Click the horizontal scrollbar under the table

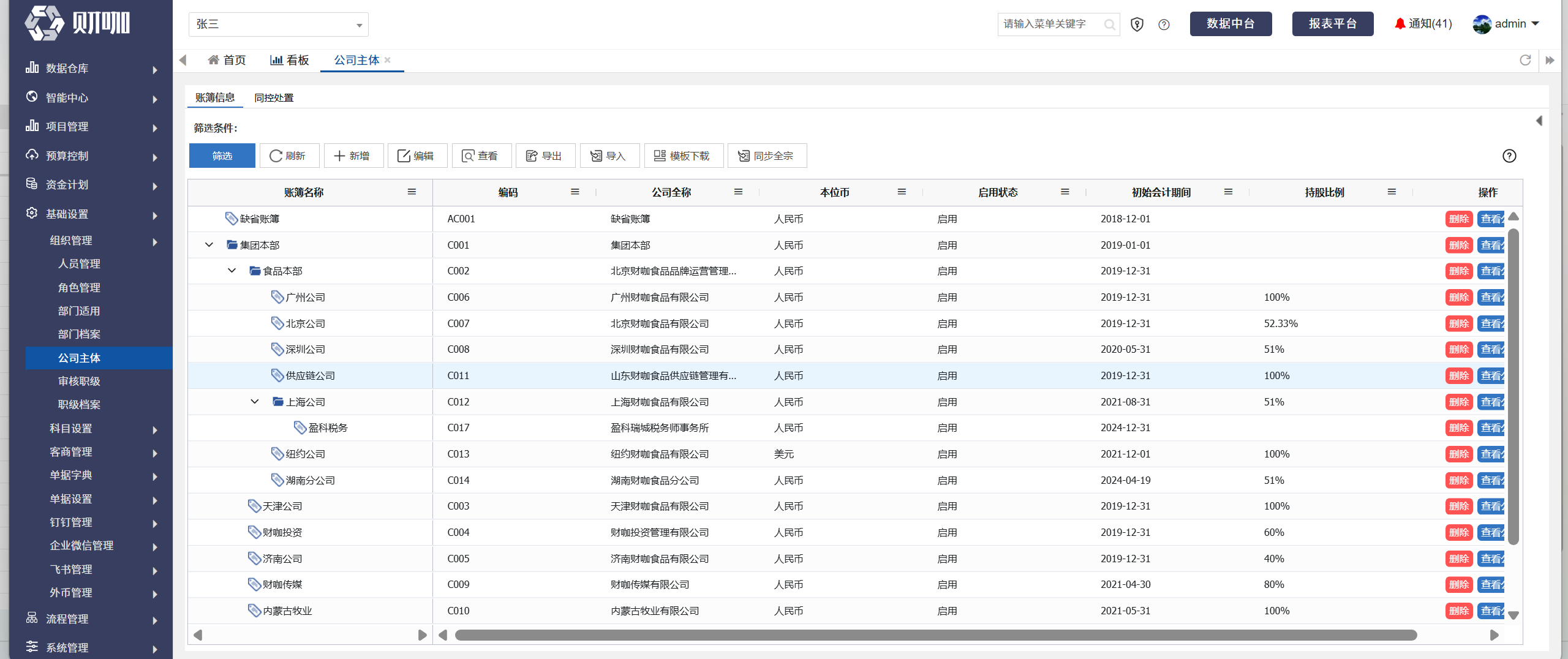(936, 635)
